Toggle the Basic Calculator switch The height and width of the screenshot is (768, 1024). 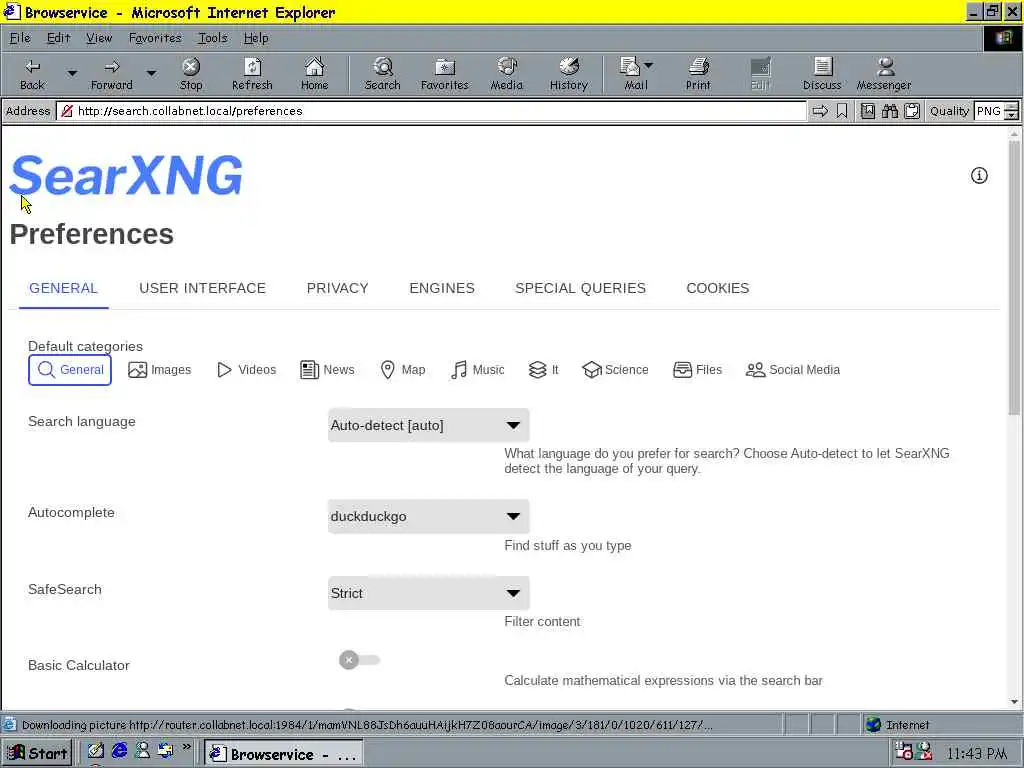[x=359, y=660]
